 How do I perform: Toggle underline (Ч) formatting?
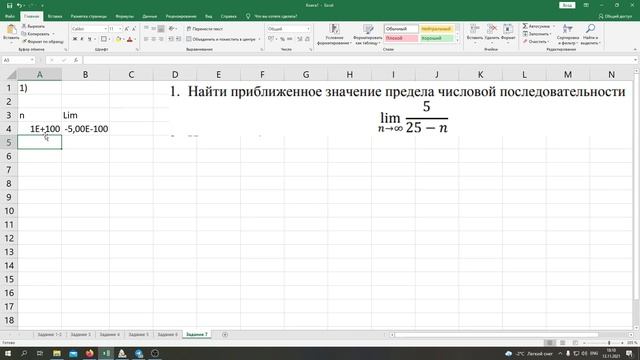tap(89, 39)
